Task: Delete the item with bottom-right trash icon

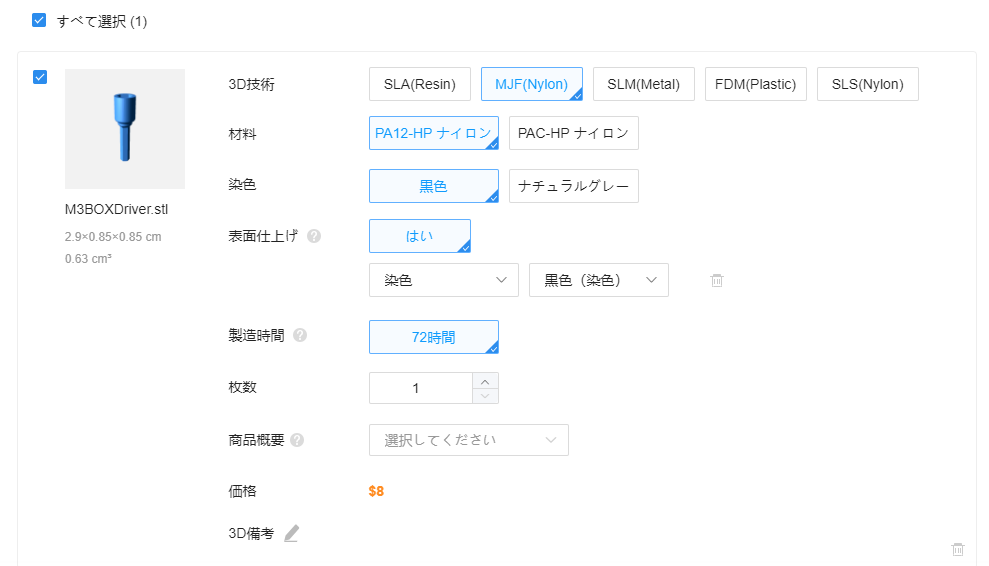Action: tap(957, 549)
